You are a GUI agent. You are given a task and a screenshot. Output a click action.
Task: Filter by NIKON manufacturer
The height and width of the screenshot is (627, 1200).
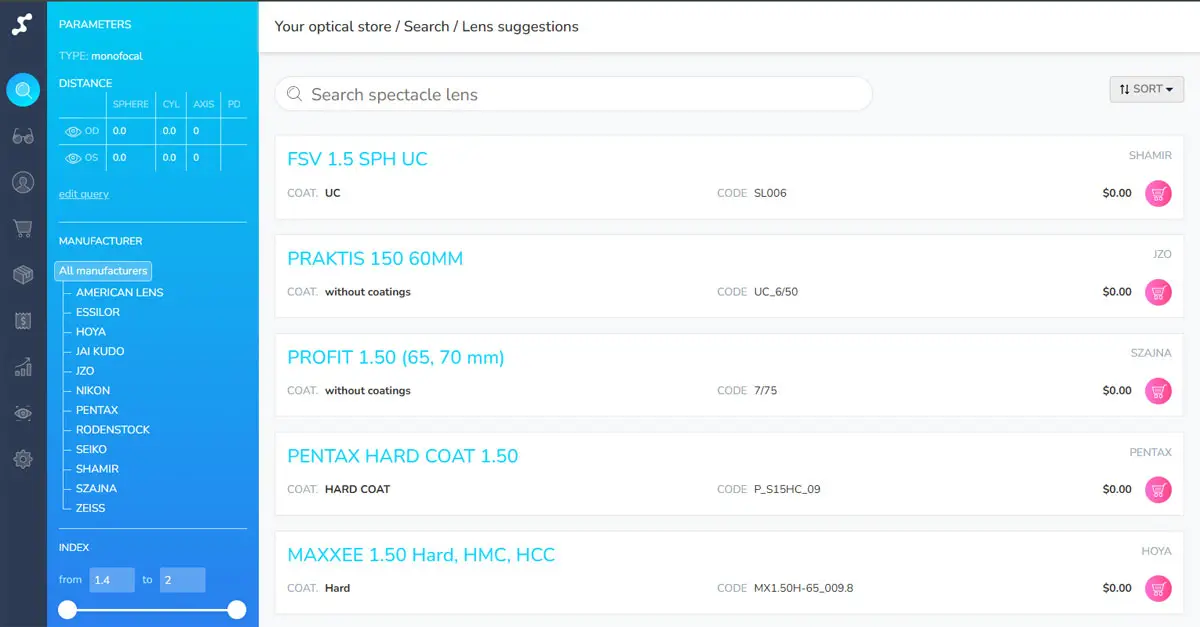click(x=93, y=390)
